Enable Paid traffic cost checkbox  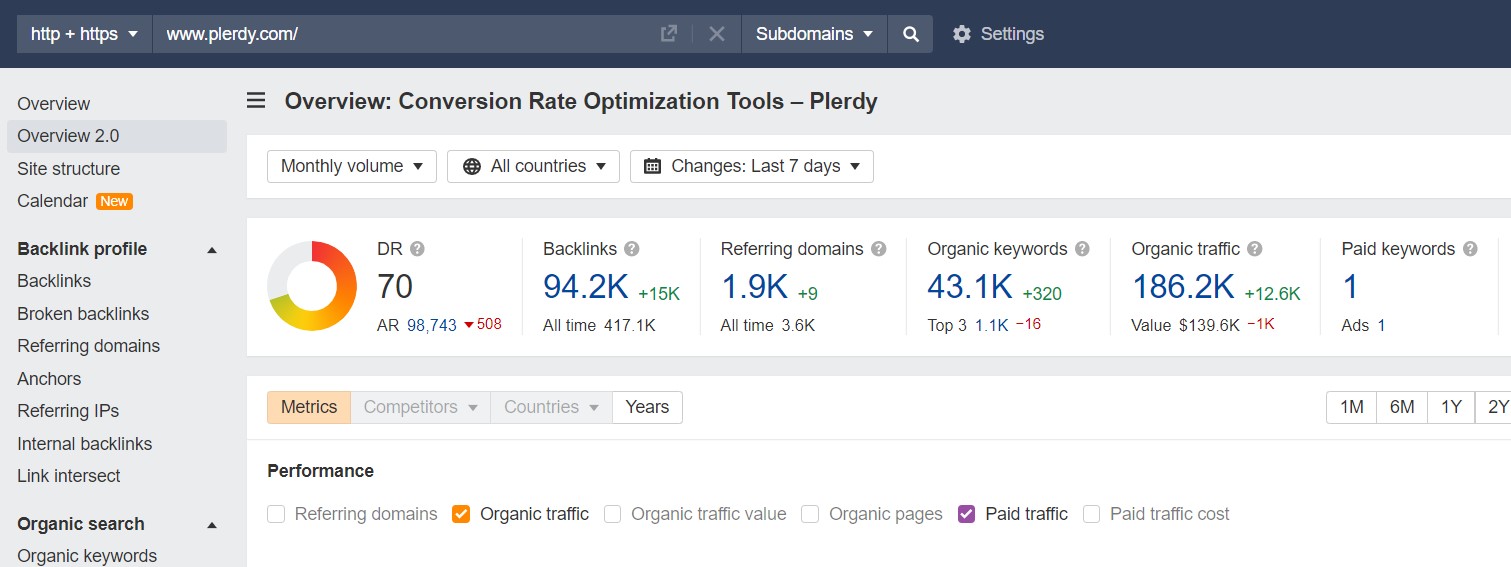1092,514
